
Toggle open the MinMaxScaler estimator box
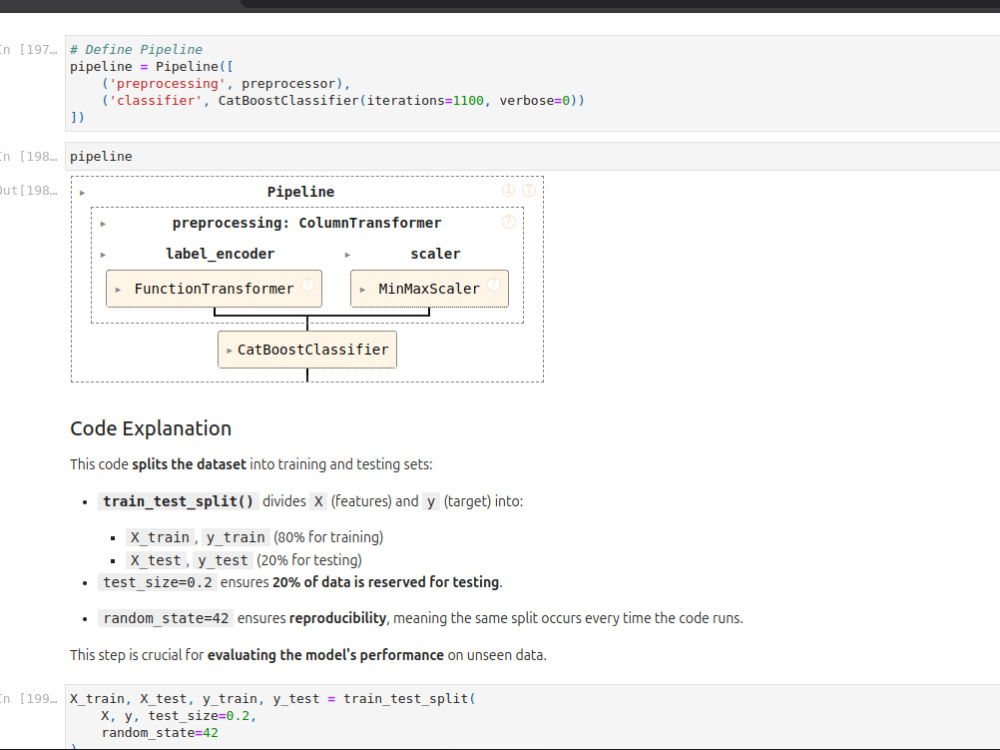pos(429,288)
